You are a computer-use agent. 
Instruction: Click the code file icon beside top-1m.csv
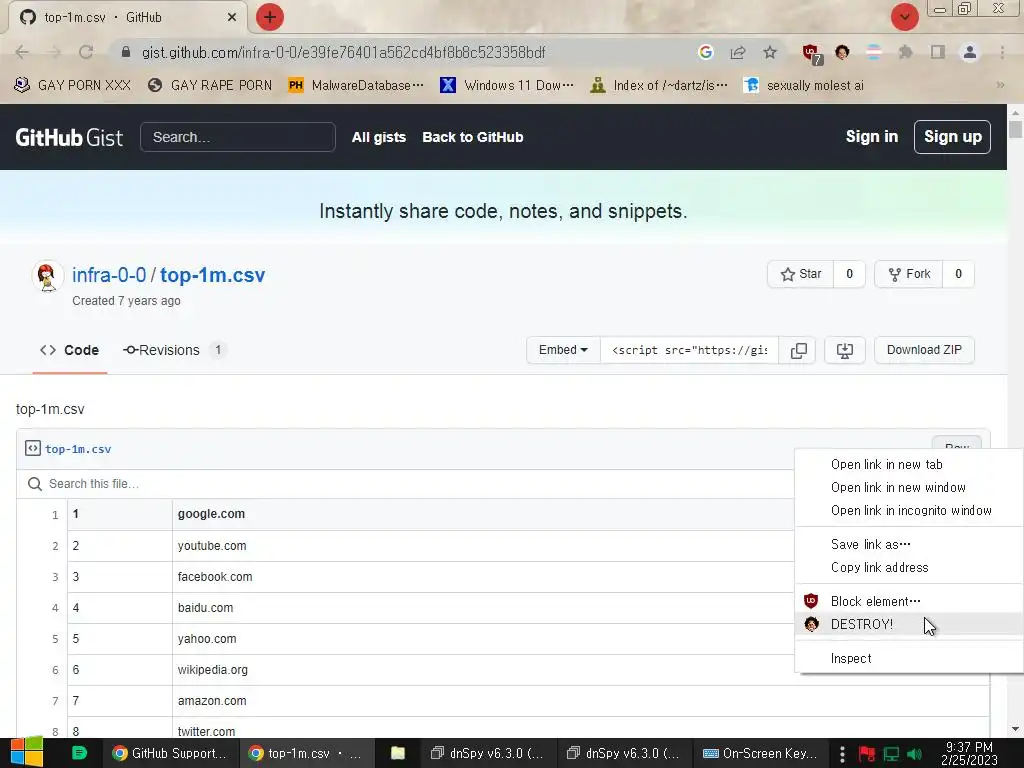click(33, 448)
